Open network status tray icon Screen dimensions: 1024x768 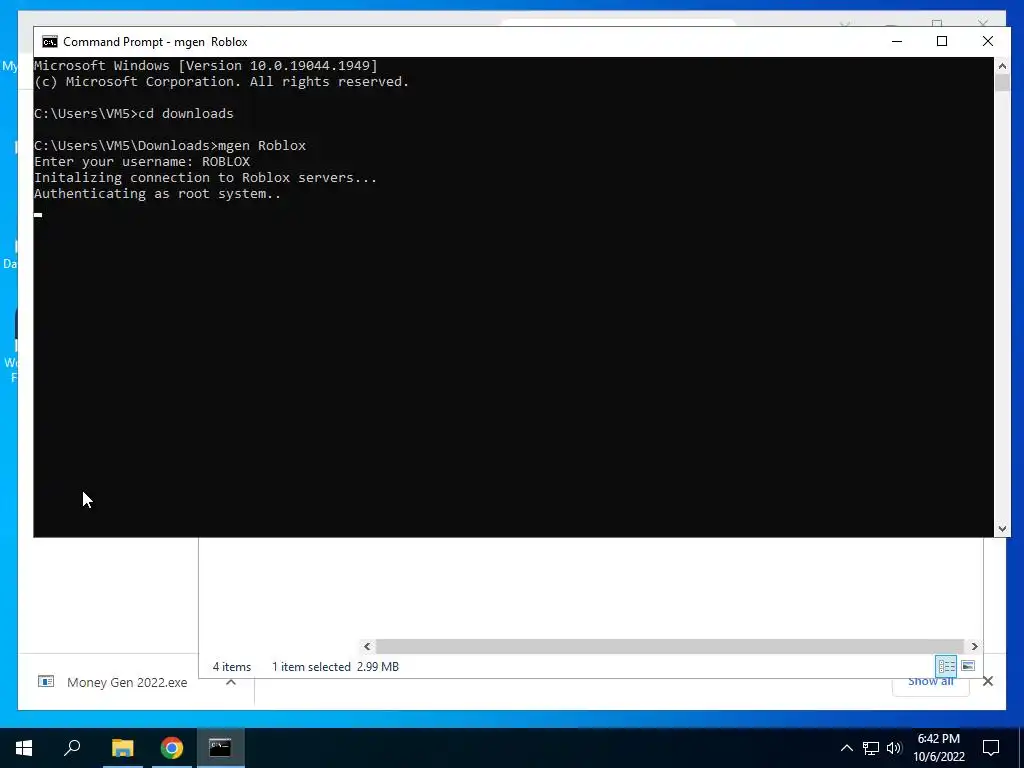tap(871, 748)
